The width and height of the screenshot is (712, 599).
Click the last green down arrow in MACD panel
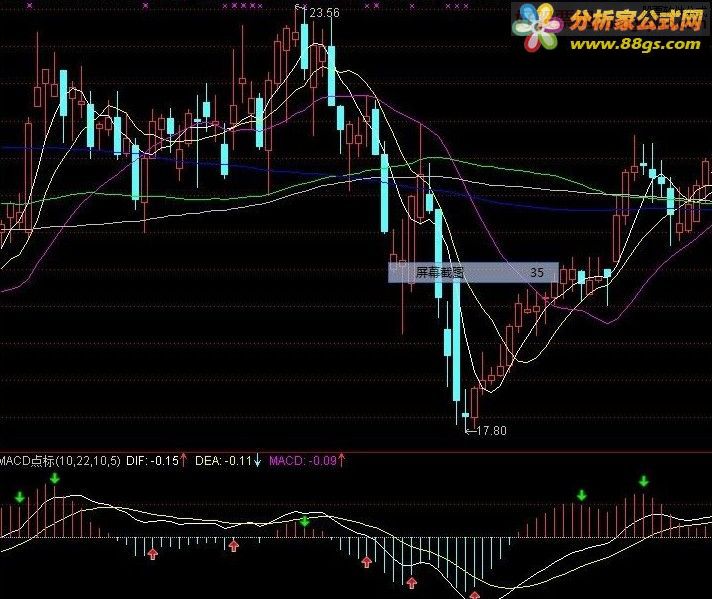click(x=643, y=481)
